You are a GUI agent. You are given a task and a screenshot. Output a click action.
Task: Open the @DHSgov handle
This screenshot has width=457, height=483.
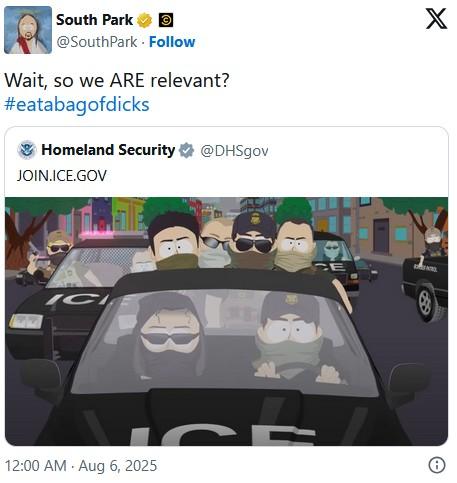tap(234, 151)
